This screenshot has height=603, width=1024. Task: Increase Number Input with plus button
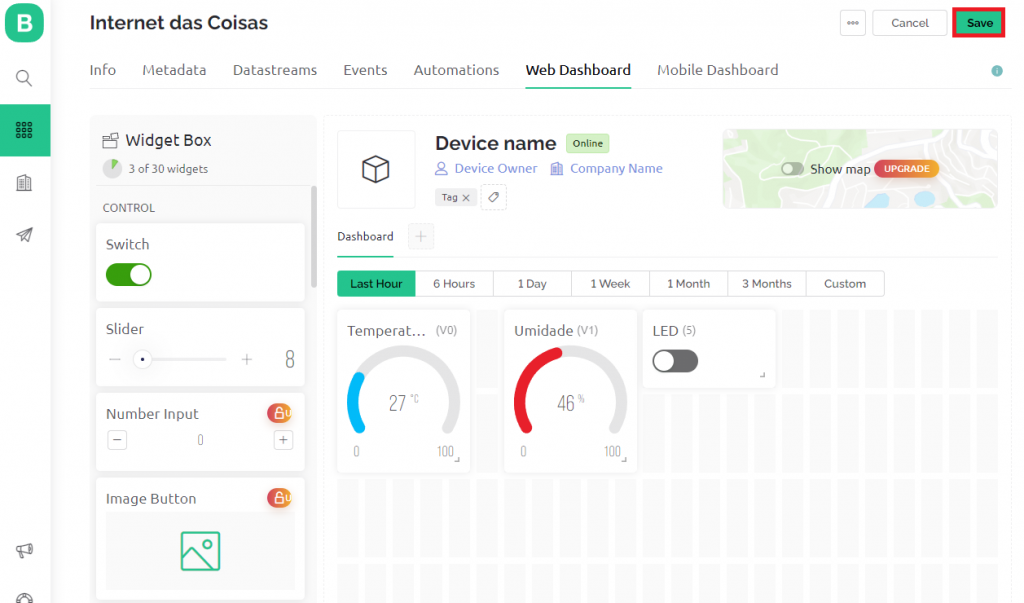[283, 440]
